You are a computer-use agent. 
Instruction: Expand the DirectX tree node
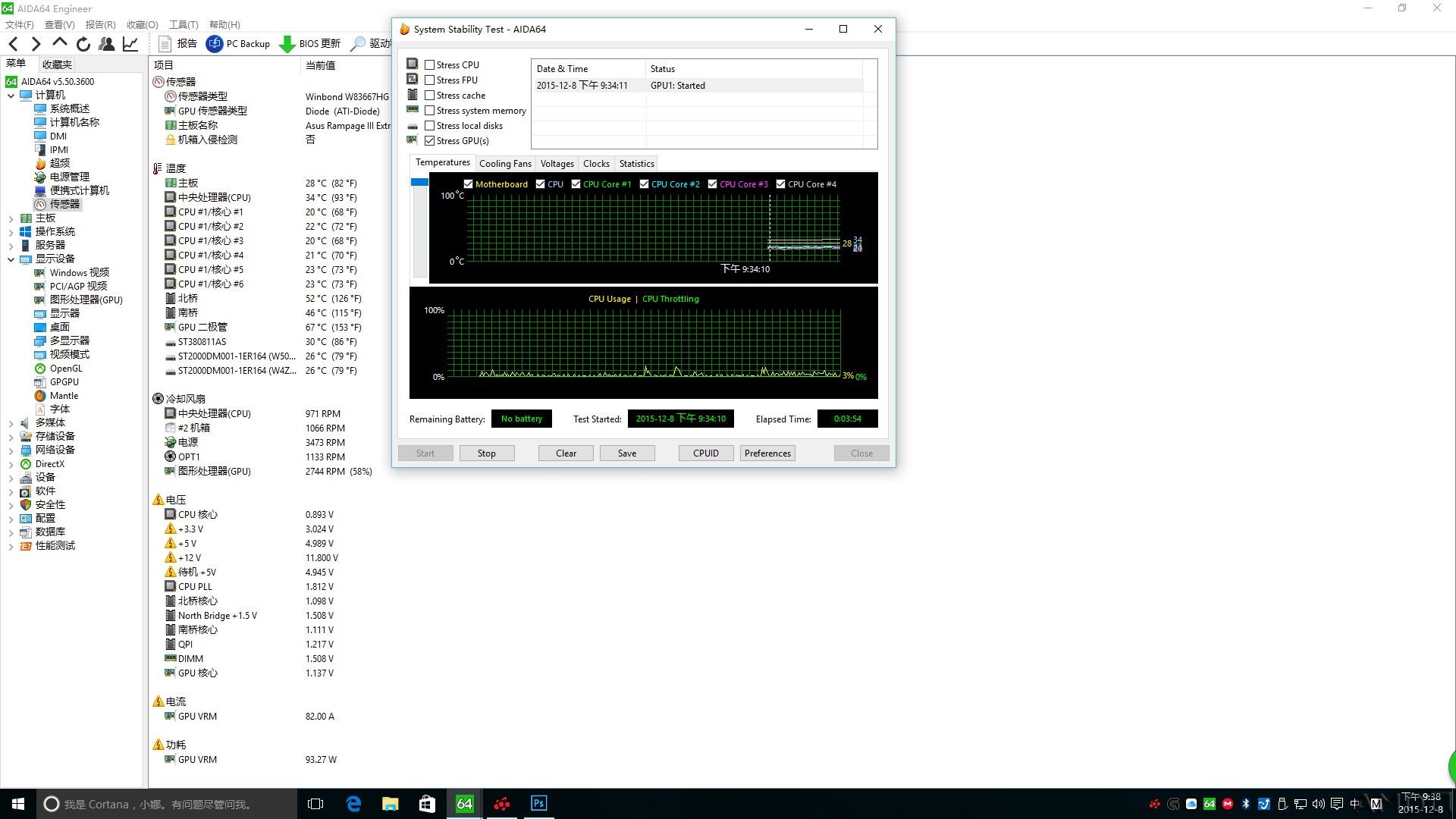(x=11, y=464)
